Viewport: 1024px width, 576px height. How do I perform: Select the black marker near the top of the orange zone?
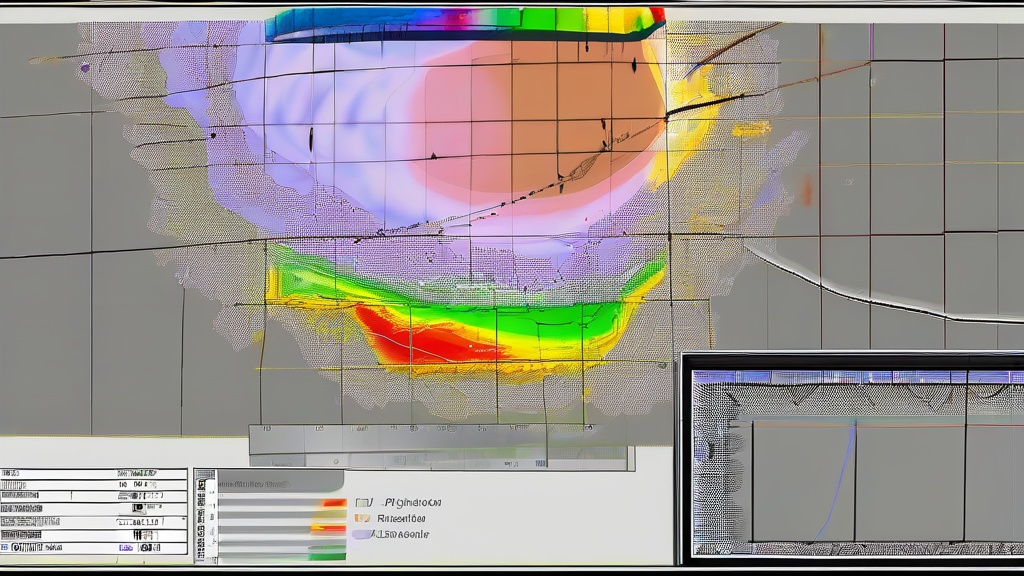click(x=634, y=65)
